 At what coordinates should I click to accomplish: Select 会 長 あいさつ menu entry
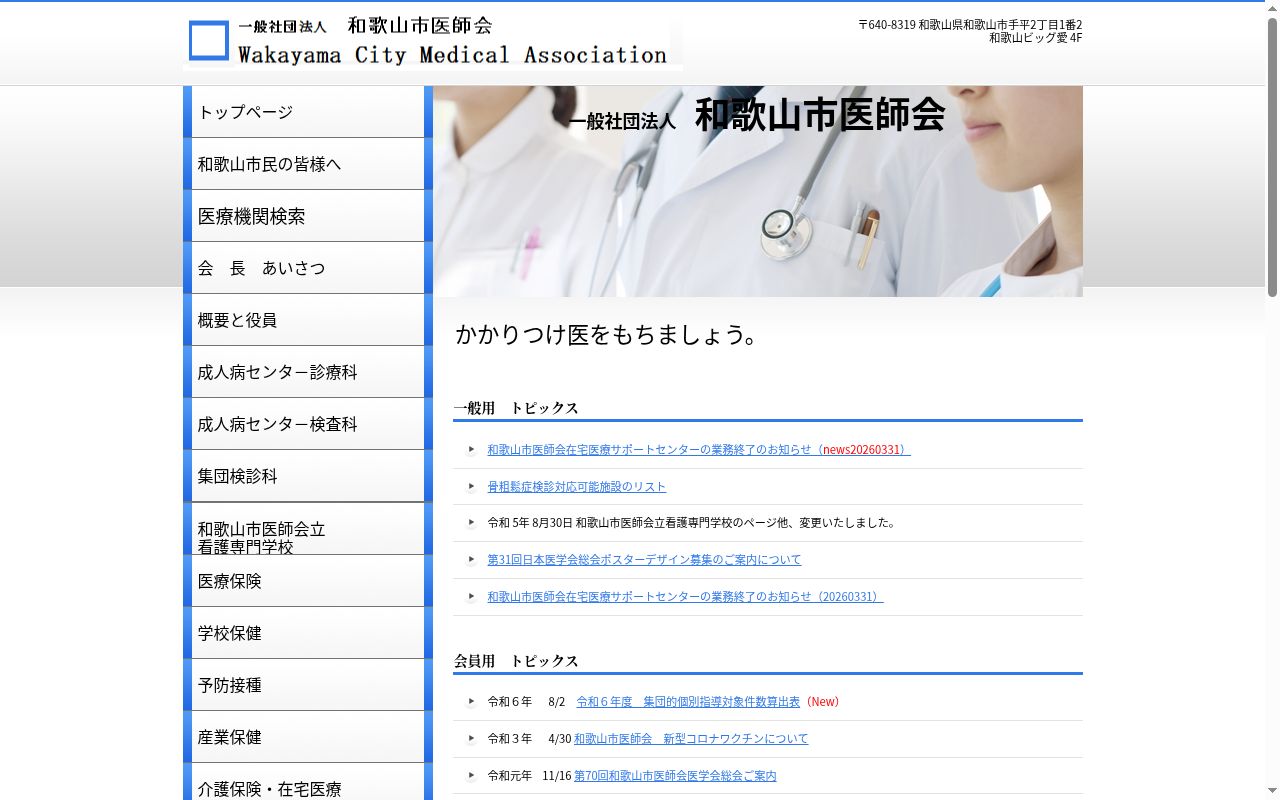pyautogui.click(x=308, y=268)
